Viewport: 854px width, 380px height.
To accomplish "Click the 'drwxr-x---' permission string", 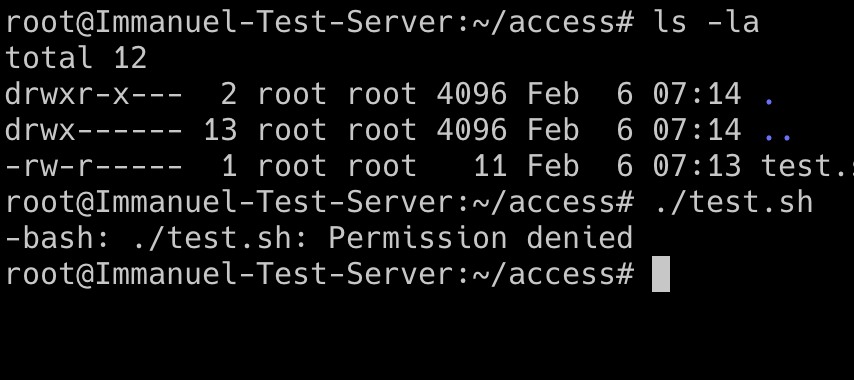I will pos(94,94).
